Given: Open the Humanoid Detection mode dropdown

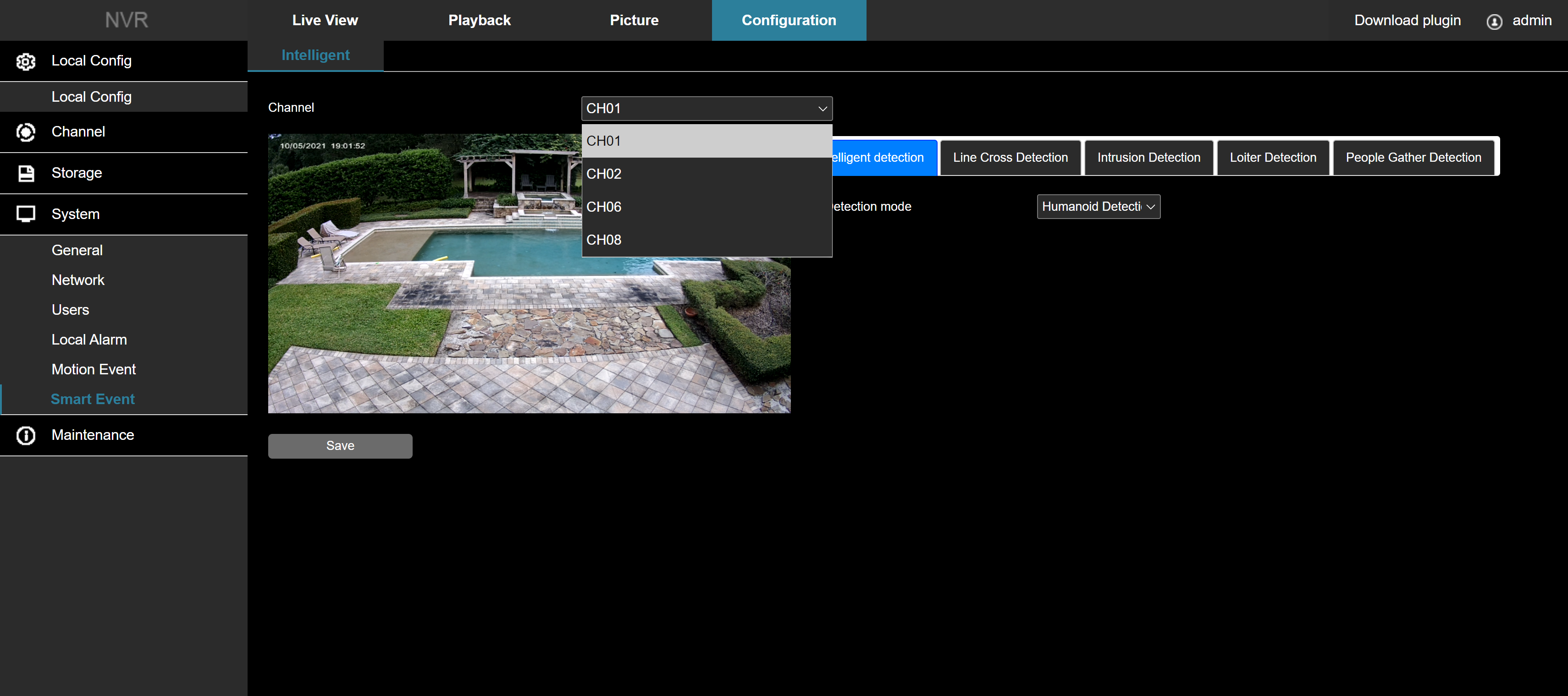Looking at the screenshot, I should [x=1098, y=207].
